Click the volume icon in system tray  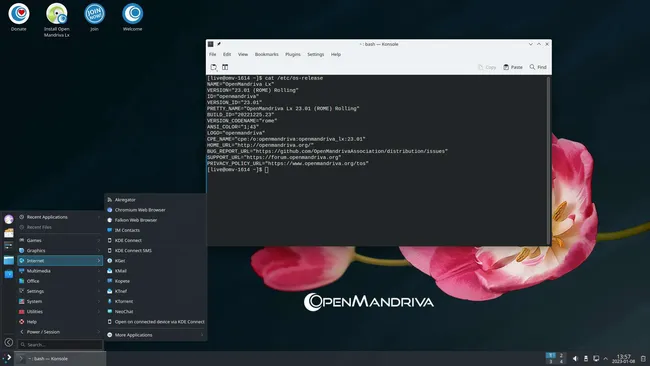575,359
